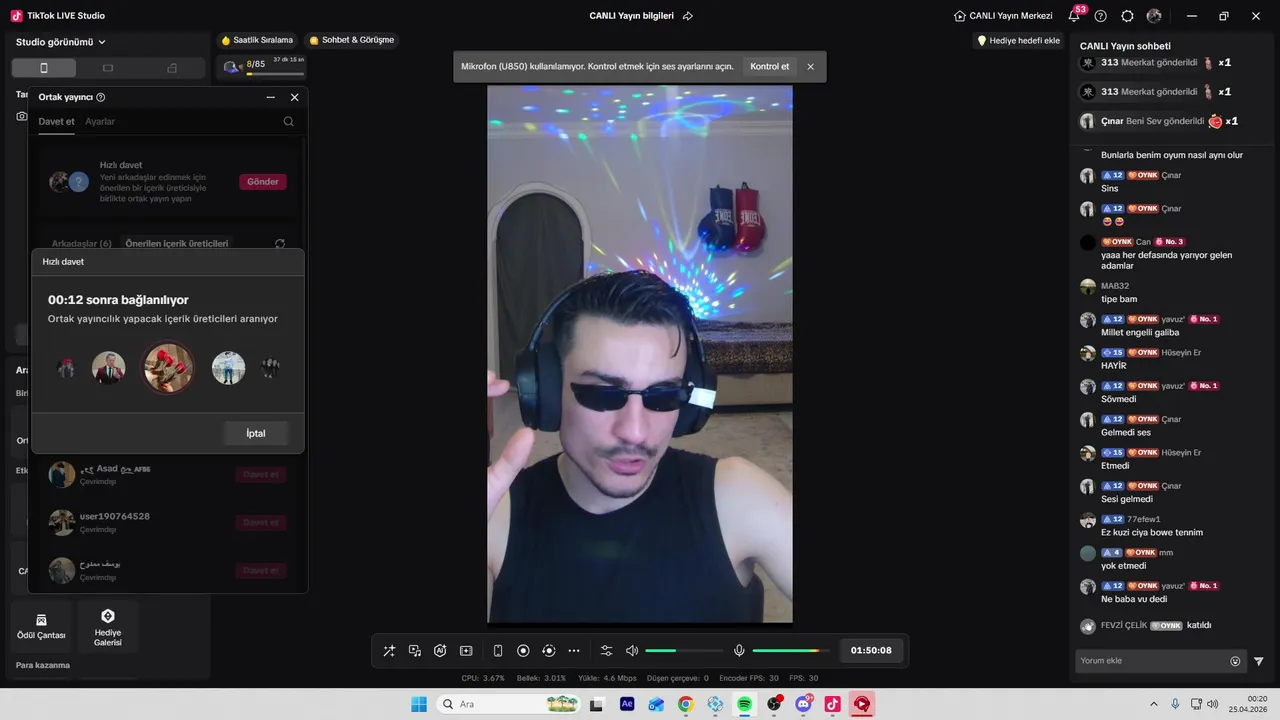
Task: Click Kontrol et in microphone notification
Action: click(769, 67)
